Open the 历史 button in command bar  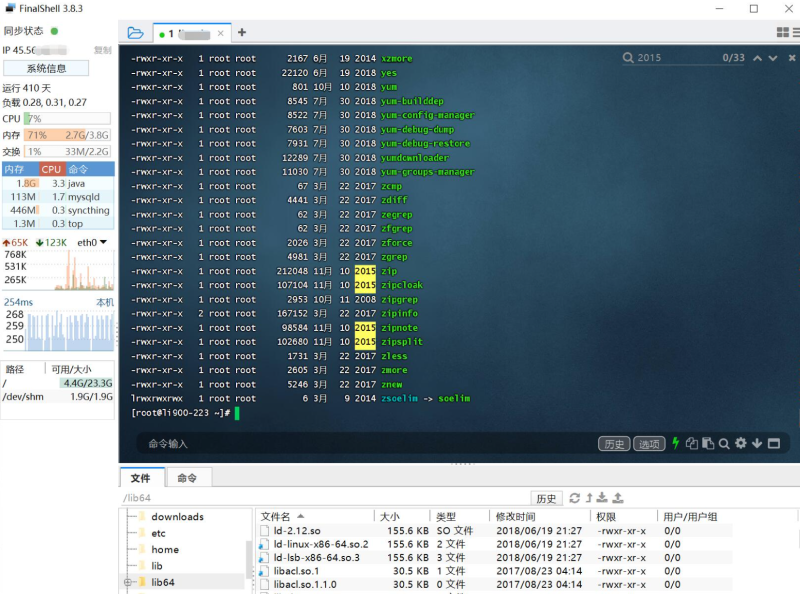coord(614,444)
